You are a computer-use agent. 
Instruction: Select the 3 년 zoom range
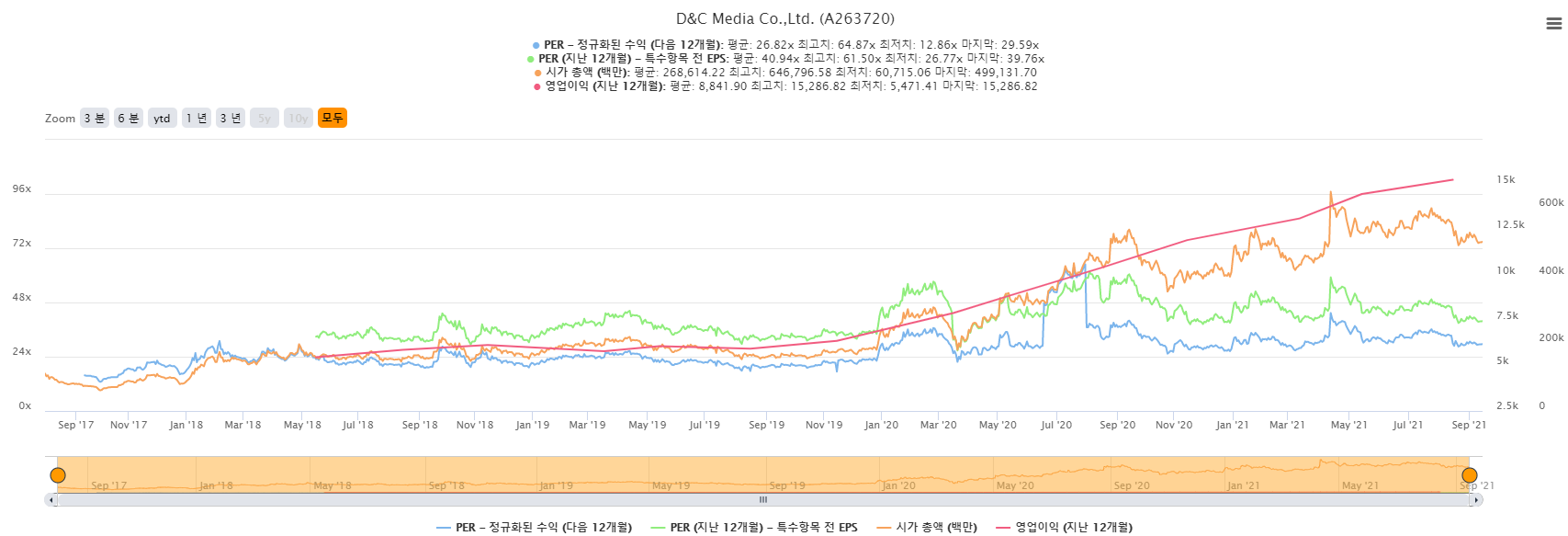[x=231, y=118]
